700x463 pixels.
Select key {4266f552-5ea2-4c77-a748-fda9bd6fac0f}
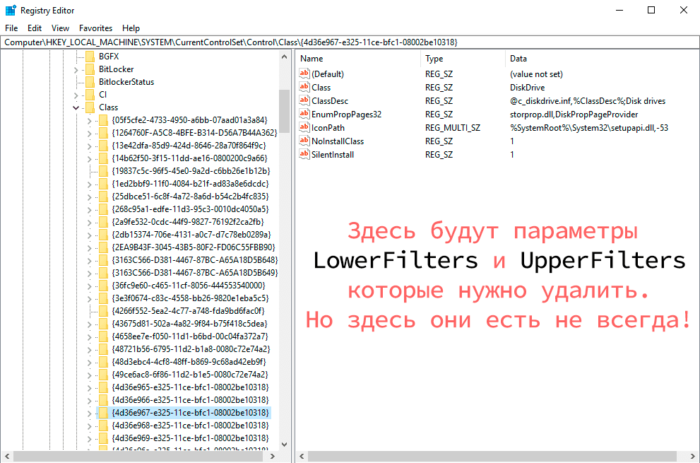click(188, 311)
